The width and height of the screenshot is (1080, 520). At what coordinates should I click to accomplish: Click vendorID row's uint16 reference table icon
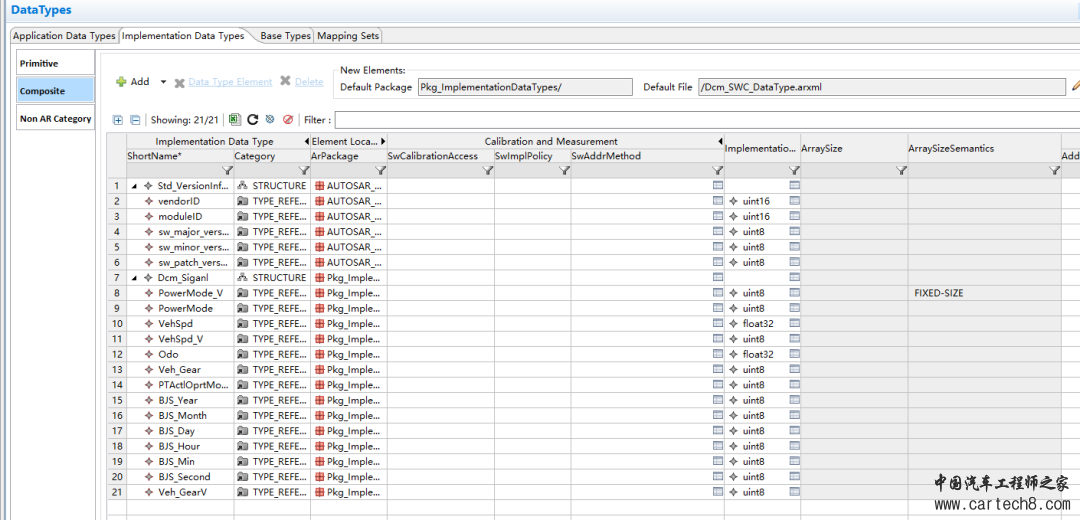pos(794,201)
